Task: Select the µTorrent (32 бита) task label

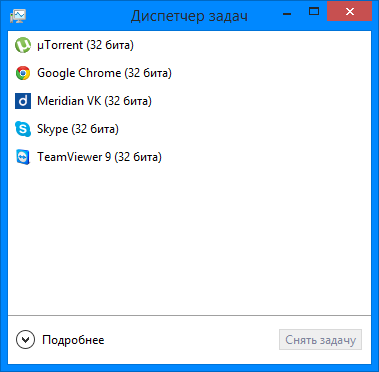Action: [85, 45]
